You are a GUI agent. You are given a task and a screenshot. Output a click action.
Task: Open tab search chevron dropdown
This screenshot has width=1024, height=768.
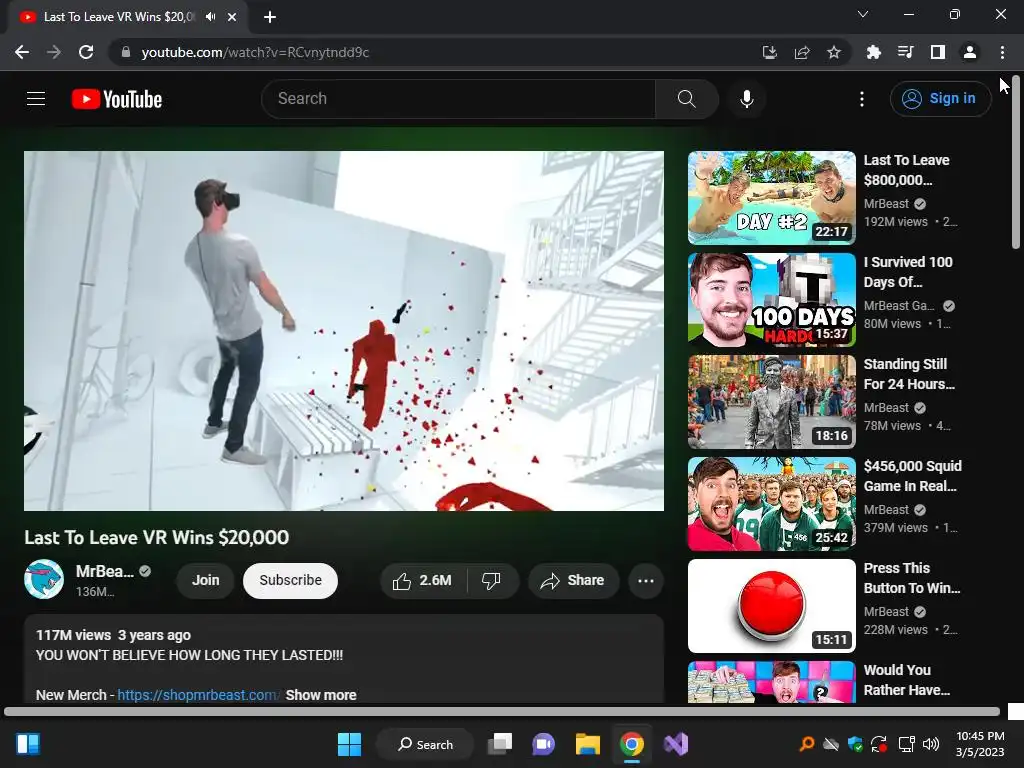point(863,14)
